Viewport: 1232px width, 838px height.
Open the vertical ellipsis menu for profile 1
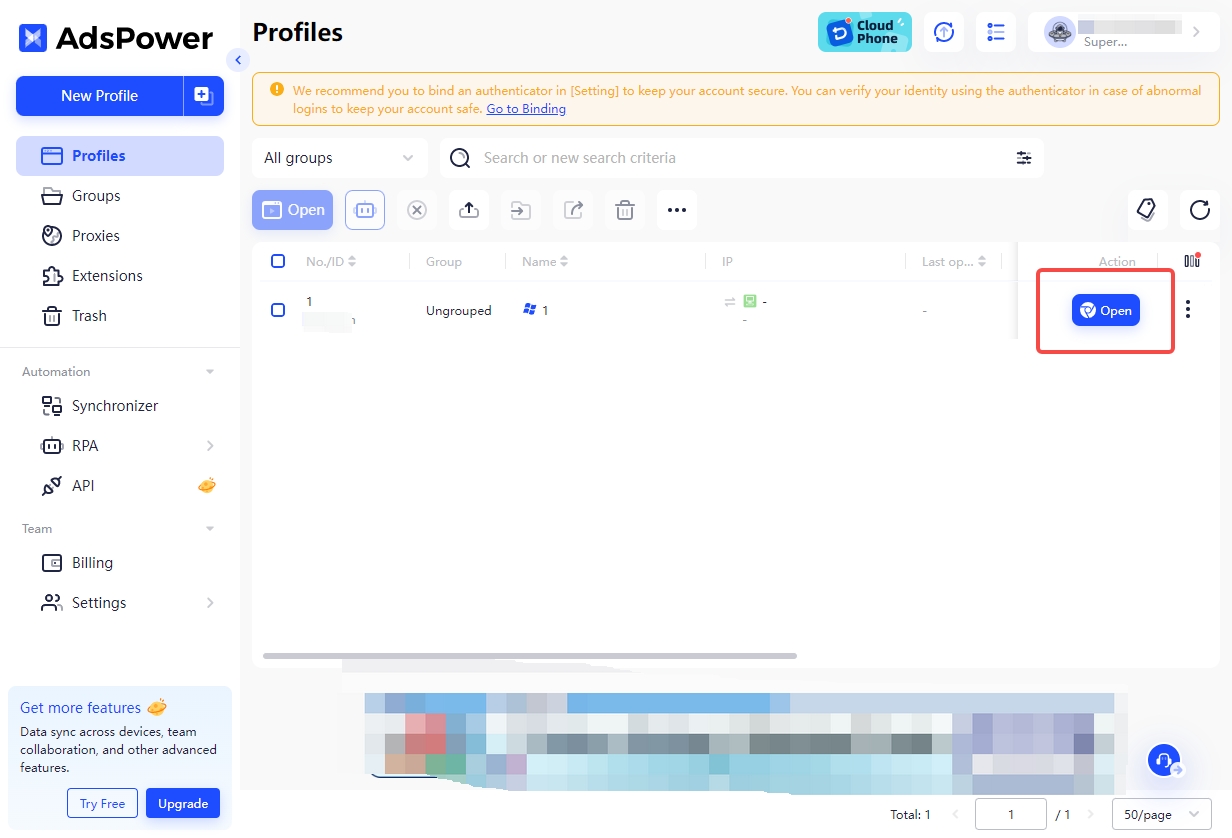click(x=1188, y=310)
